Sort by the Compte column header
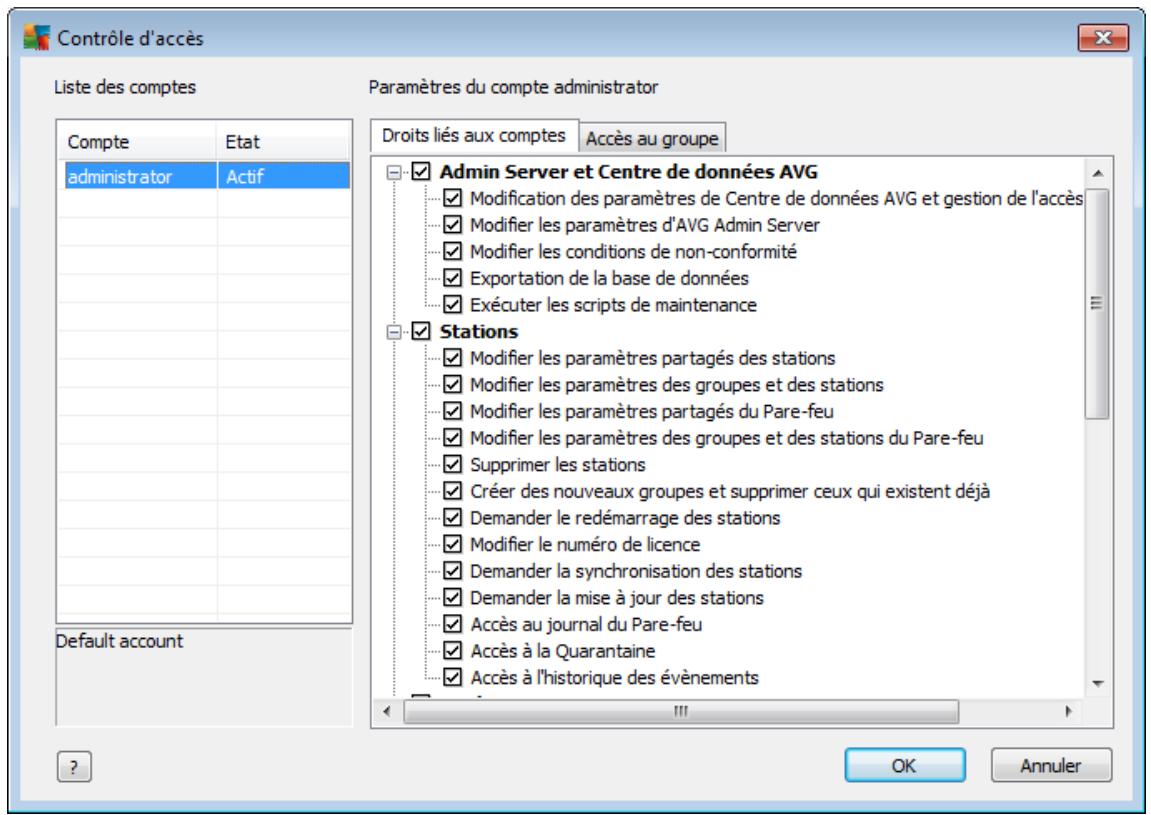This screenshot has height=815, width=1151. point(137,141)
